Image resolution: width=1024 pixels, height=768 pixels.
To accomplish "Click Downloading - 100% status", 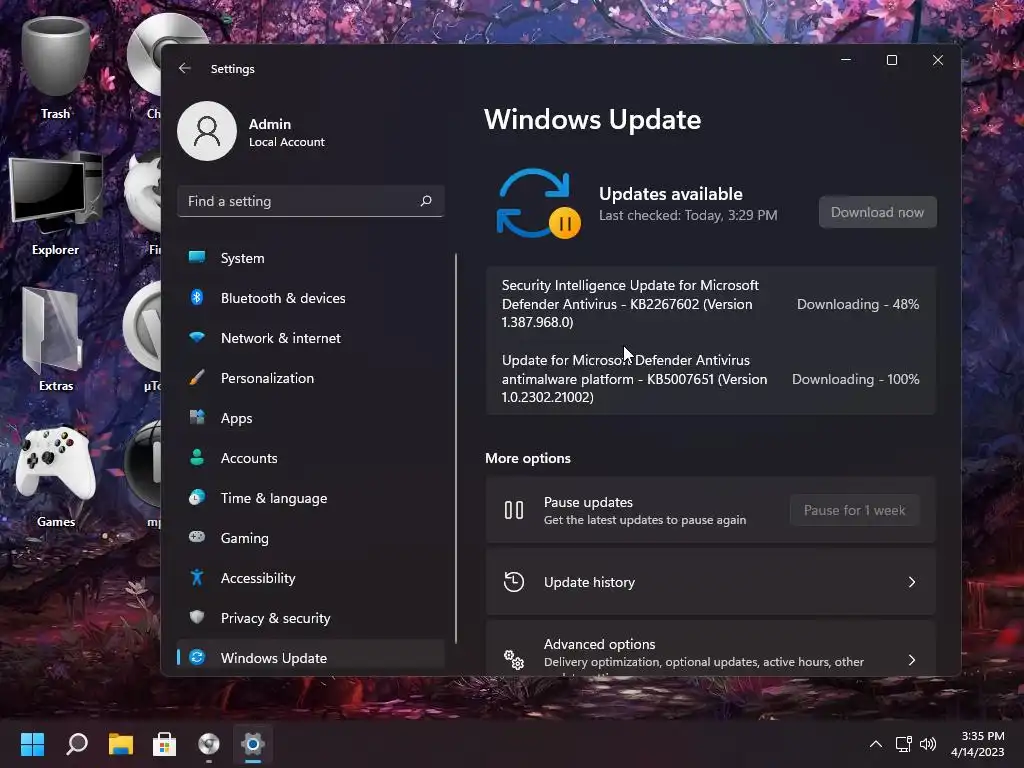I will click(x=856, y=379).
